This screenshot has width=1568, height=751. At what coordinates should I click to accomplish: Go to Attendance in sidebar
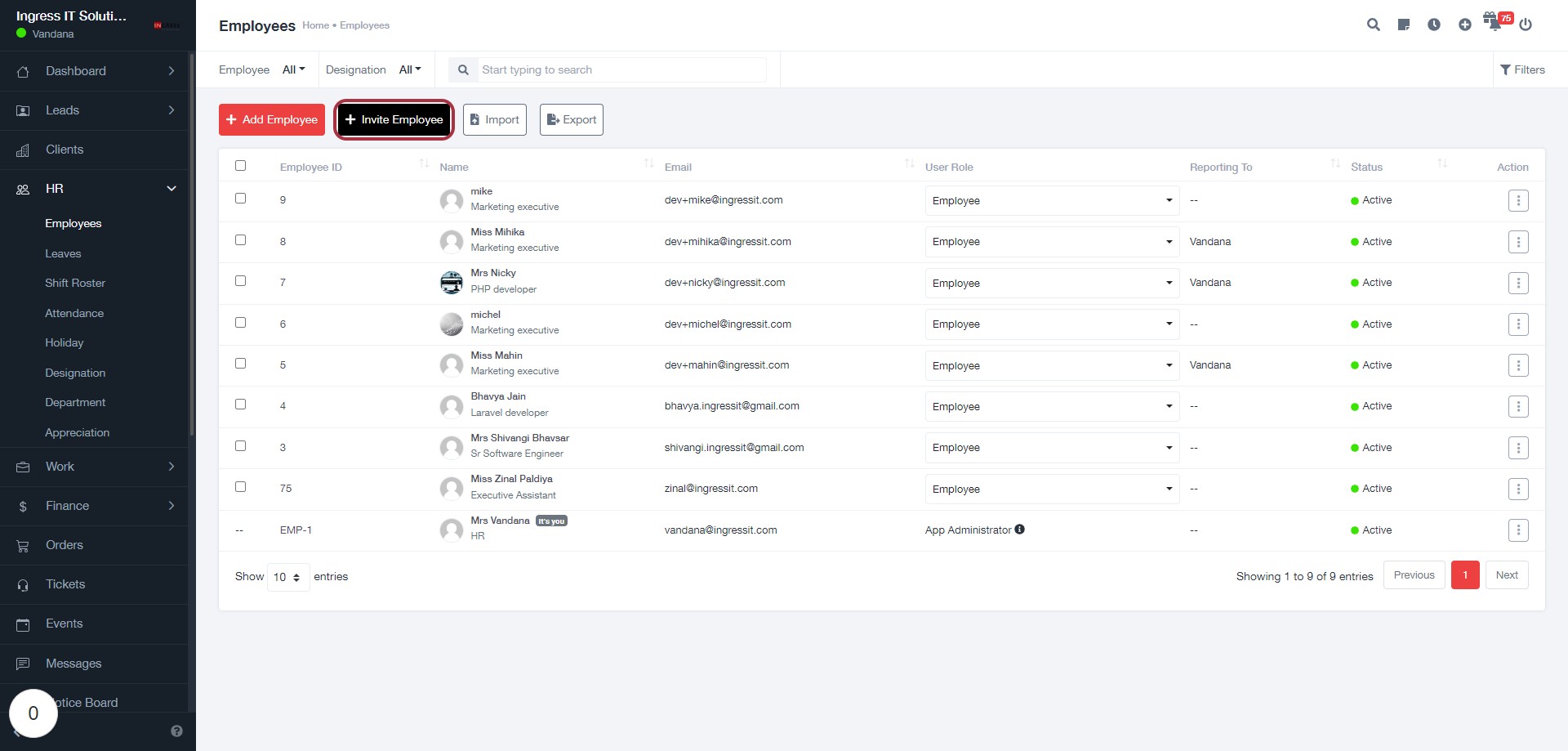[74, 313]
